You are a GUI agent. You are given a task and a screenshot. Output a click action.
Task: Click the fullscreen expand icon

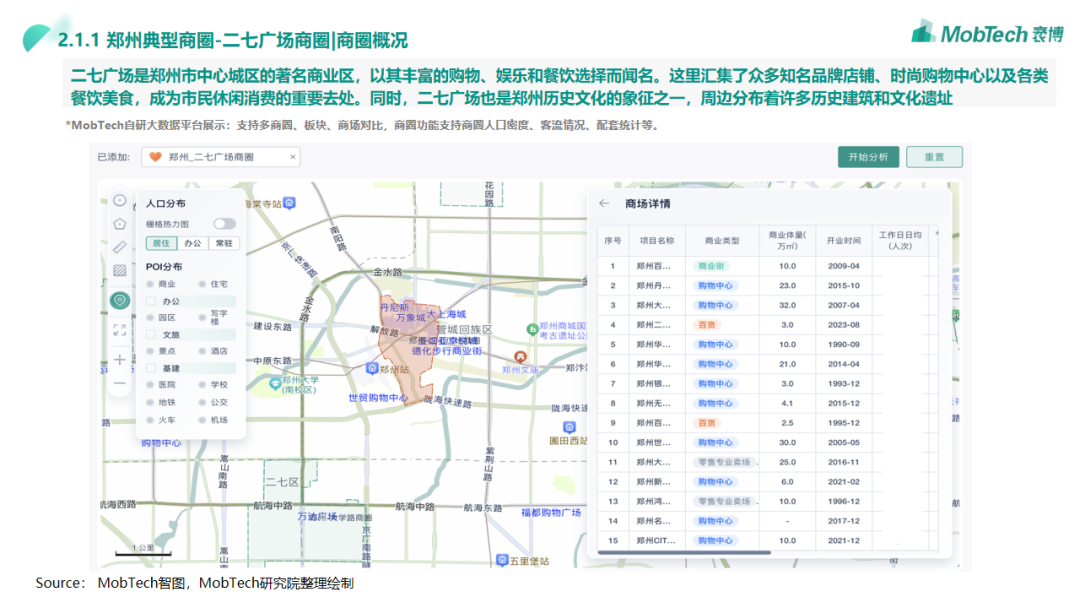pyautogui.click(x=119, y=329)
